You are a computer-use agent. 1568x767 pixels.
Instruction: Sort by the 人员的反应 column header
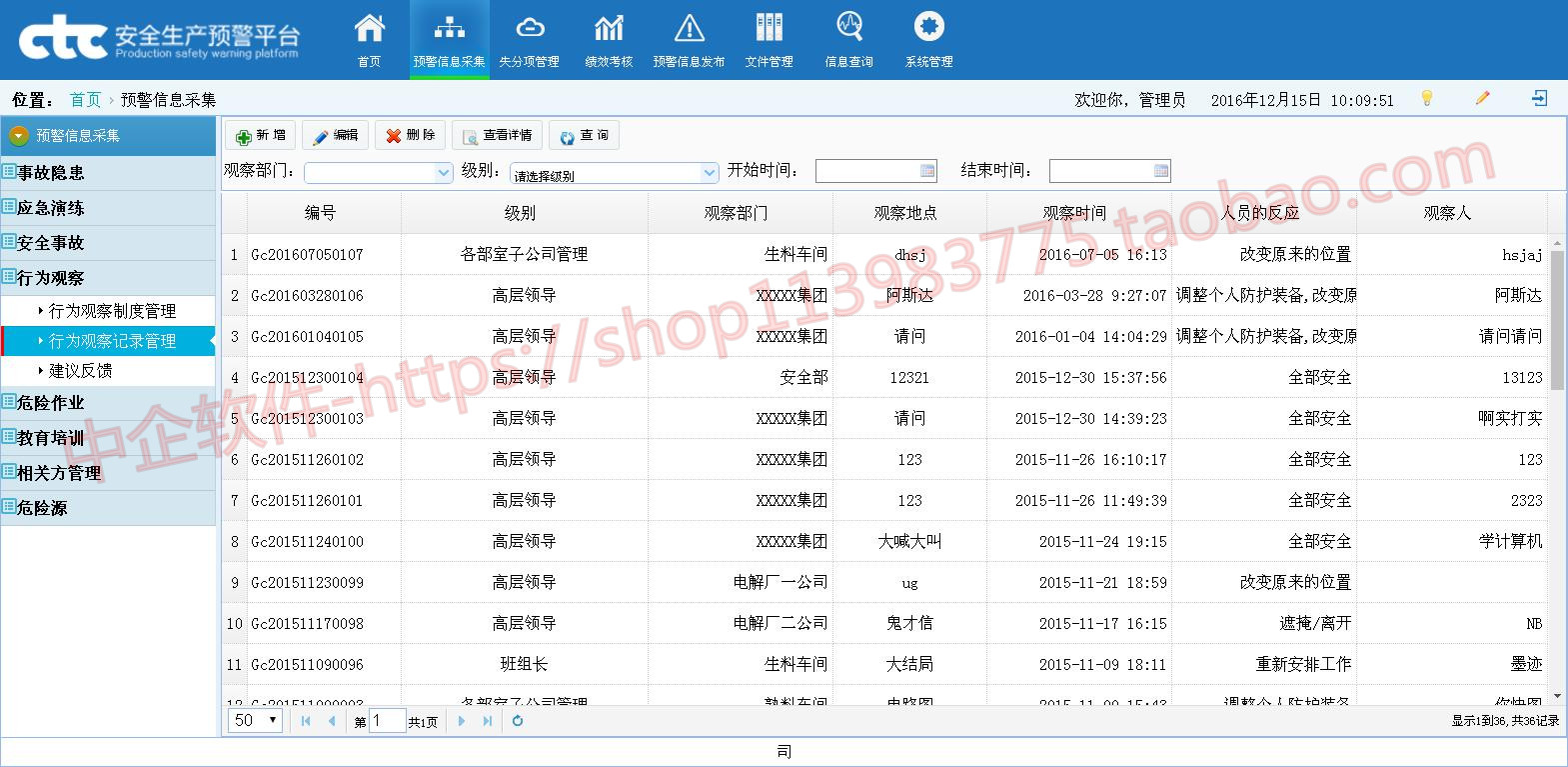[x=1263, y=213]
